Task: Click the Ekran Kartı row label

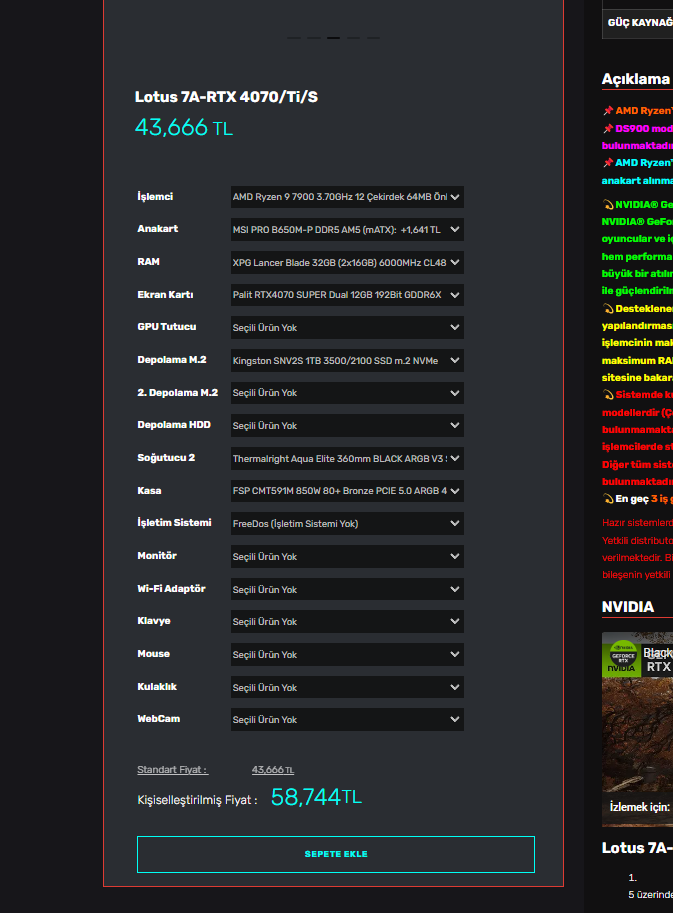Action: click(x=165, y=295)
